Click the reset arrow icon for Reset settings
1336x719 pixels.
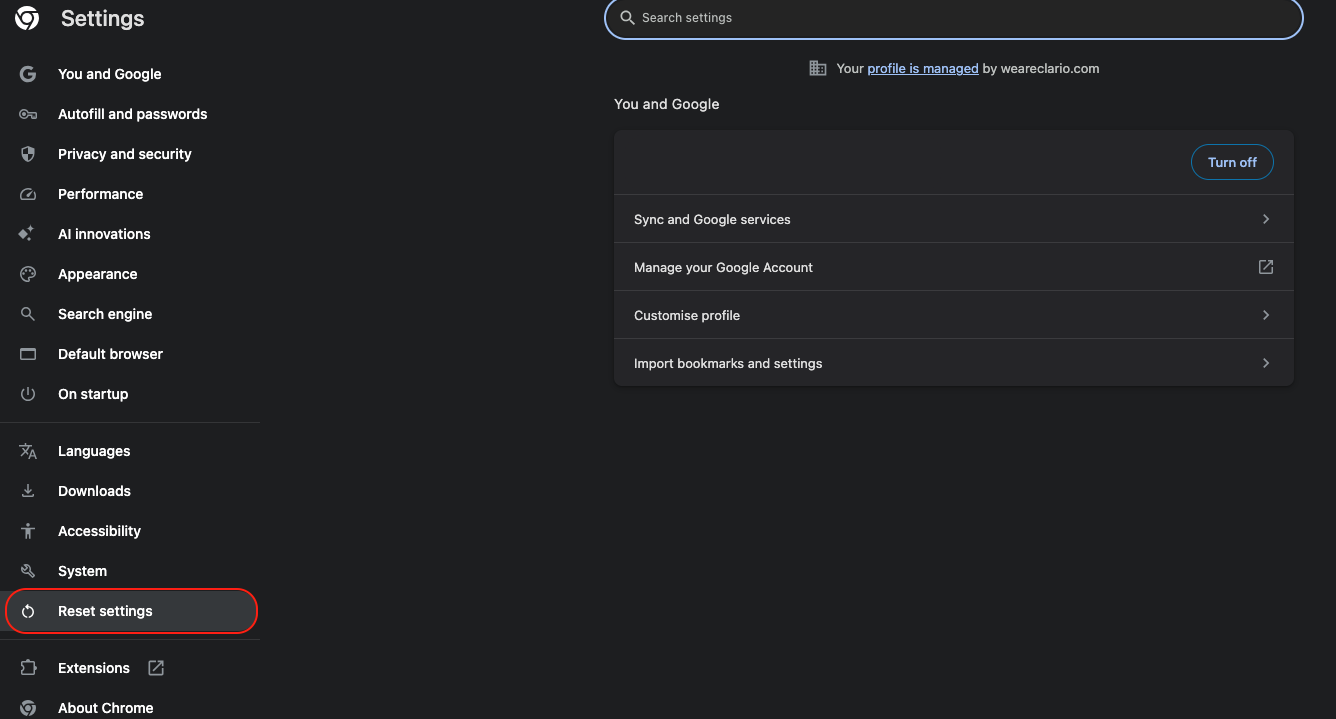[28, 611]
